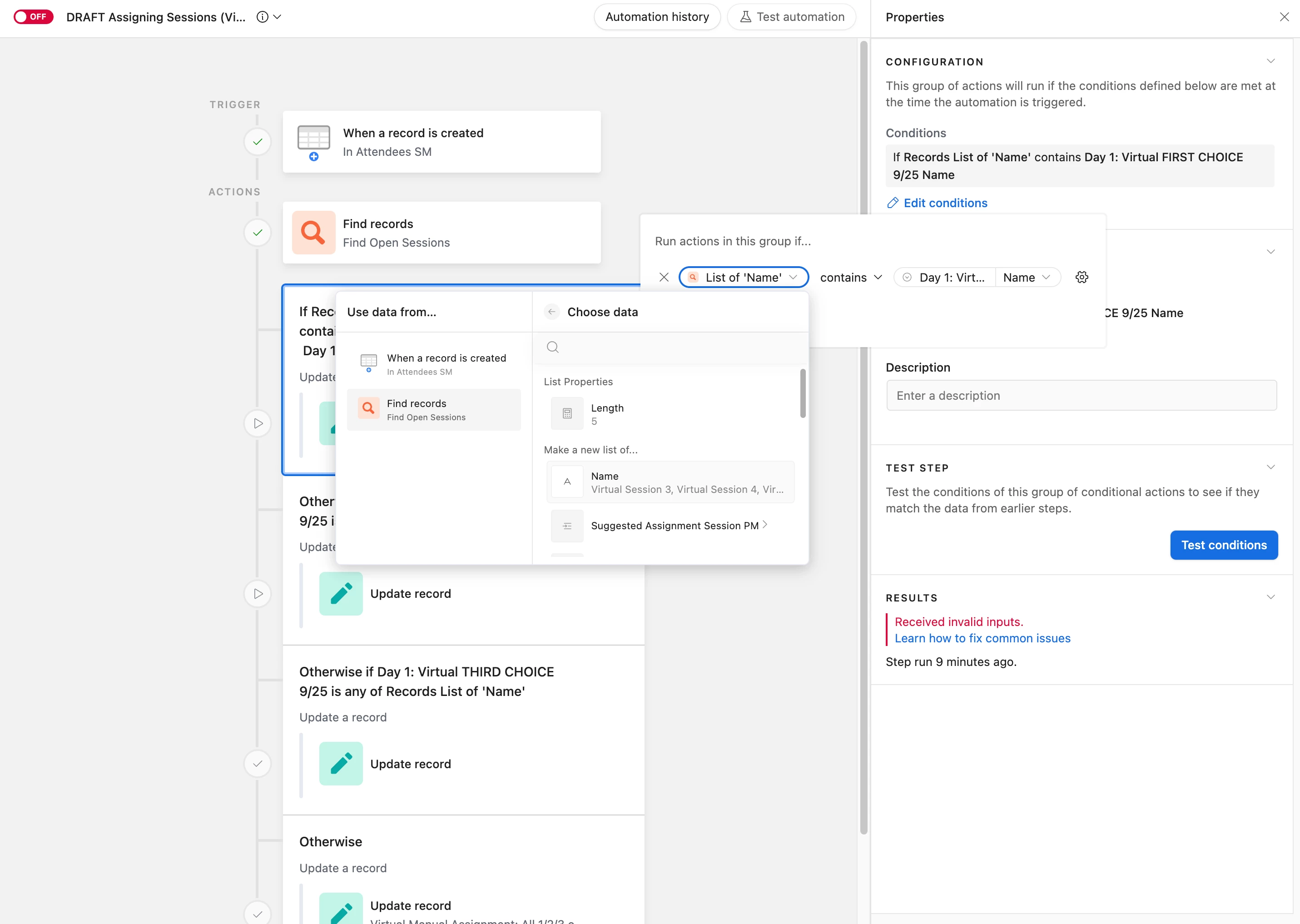Click THIRD CHOICE Update record pencil icon

pyautogui.click(x=341, y=763)
